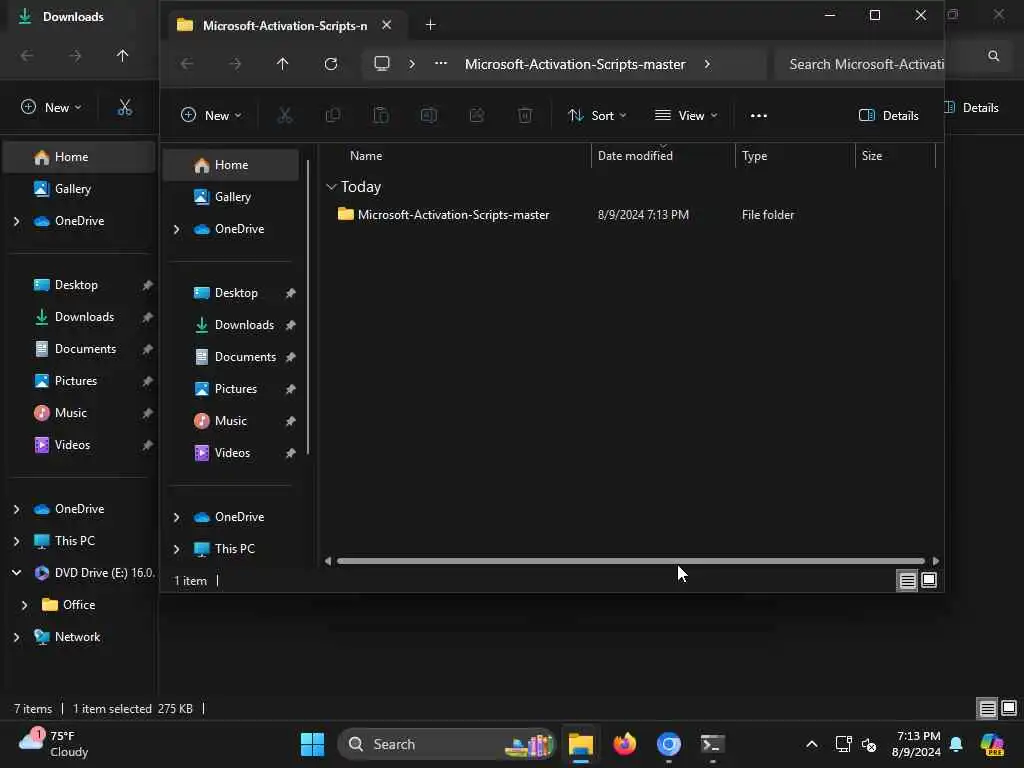Click the Back arrow in front window
Viewport: 1024px width, 768px height.
point(187,64)
